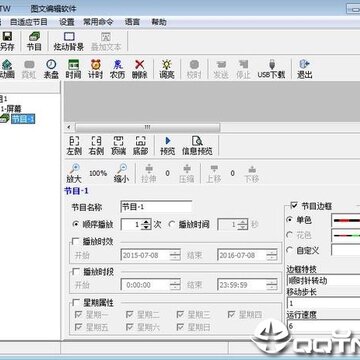Open the 语言 menu
Image resolution: width=360 pixels, height=360 pixels.
coord(132,22)
